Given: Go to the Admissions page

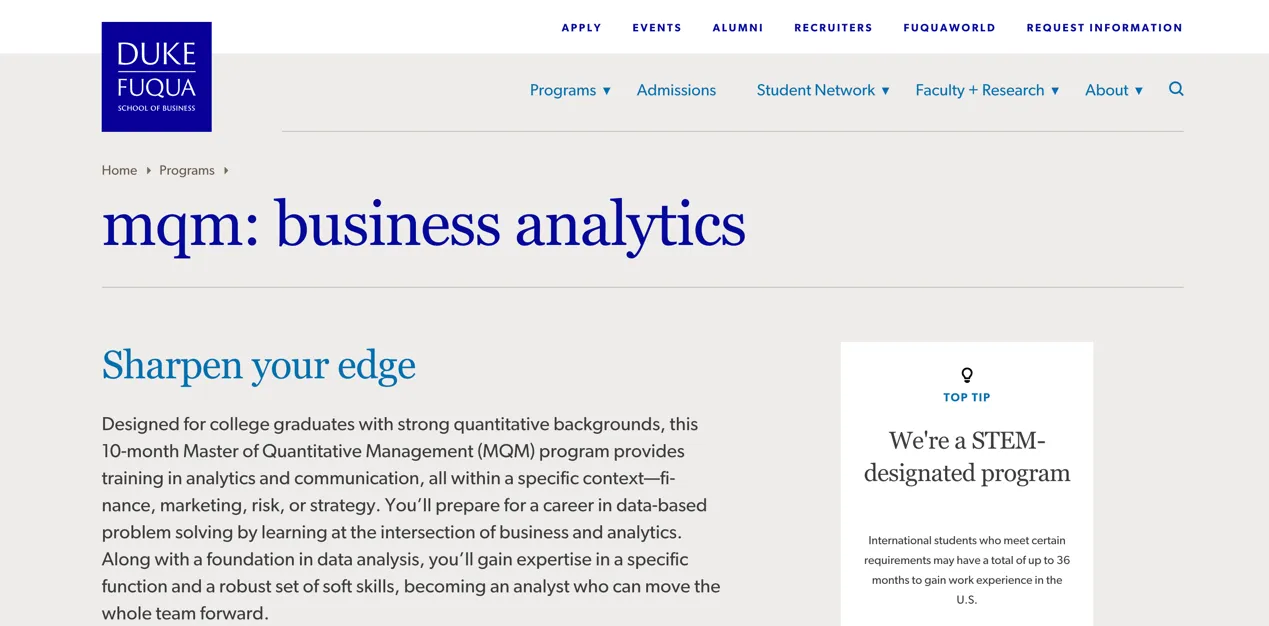Looking at the screenshot, I should [676, 90].
